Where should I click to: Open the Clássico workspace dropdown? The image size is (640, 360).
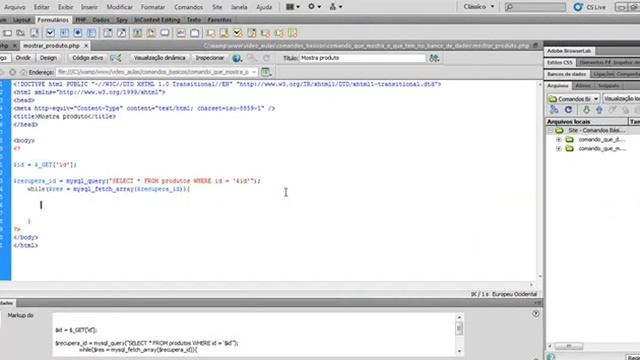click(479, 7)
